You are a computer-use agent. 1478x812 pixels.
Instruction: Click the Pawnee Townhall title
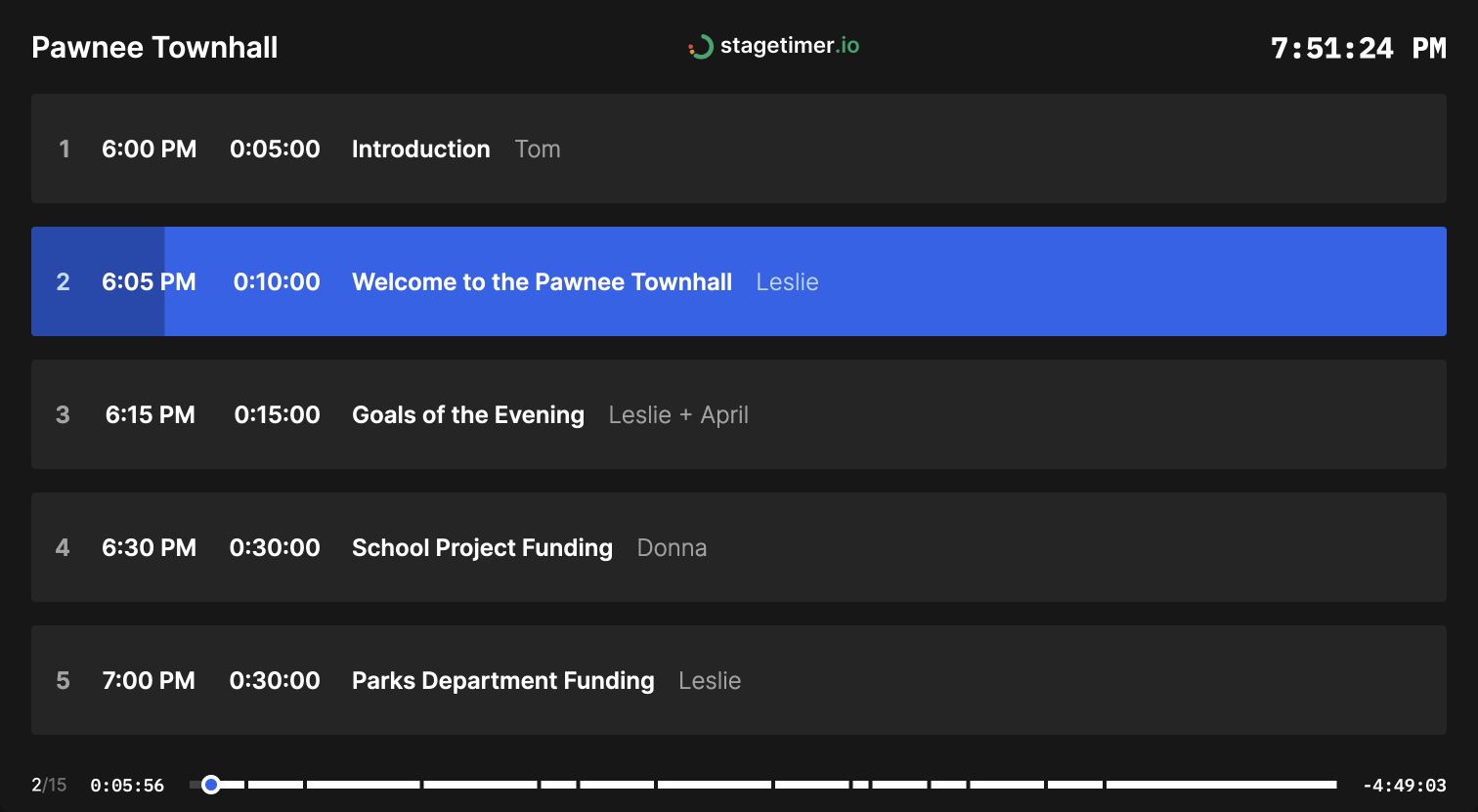pos(154,48)
